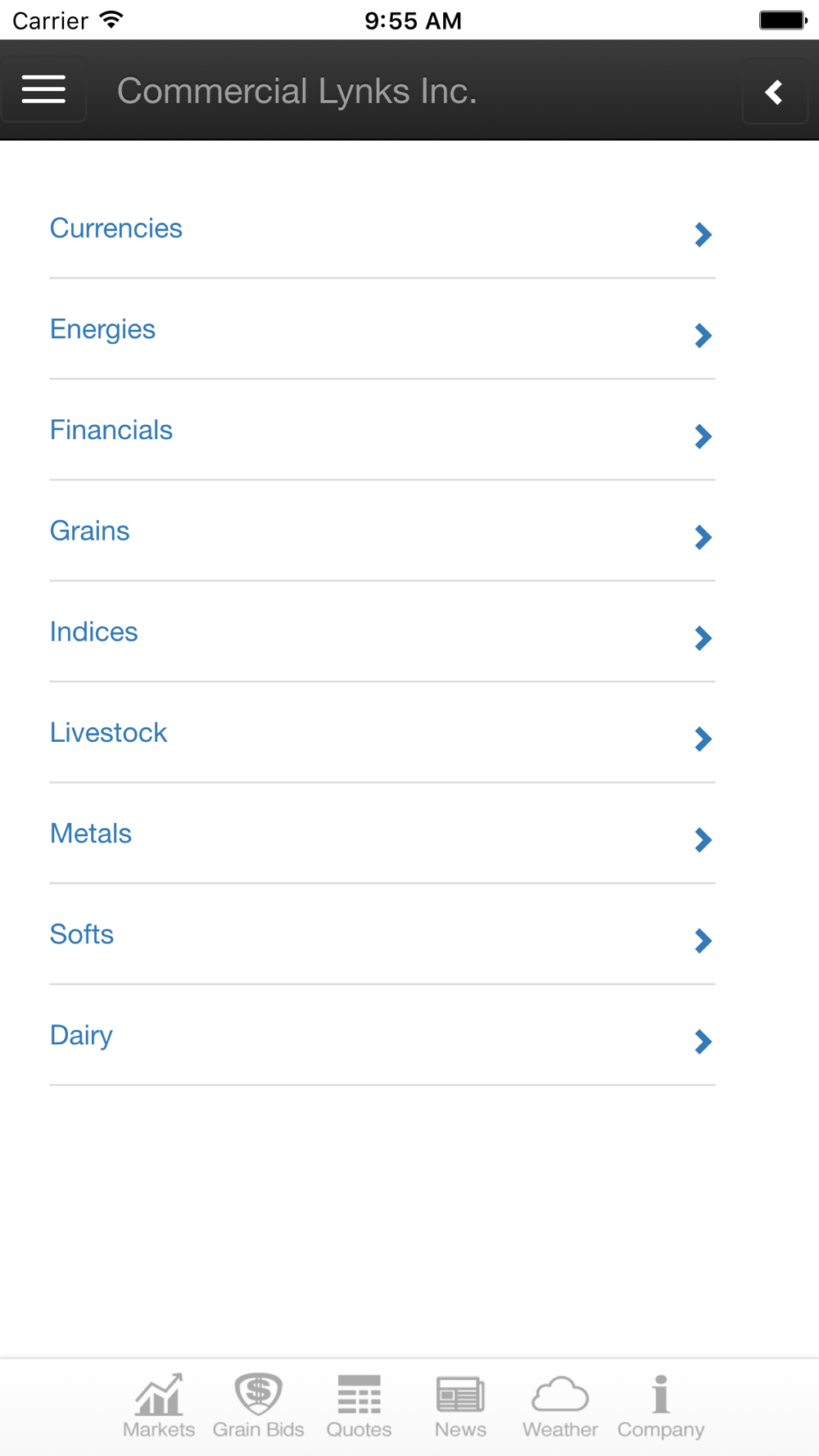Open the Livestock category
Screen dimensions: 819x1456
109,733
